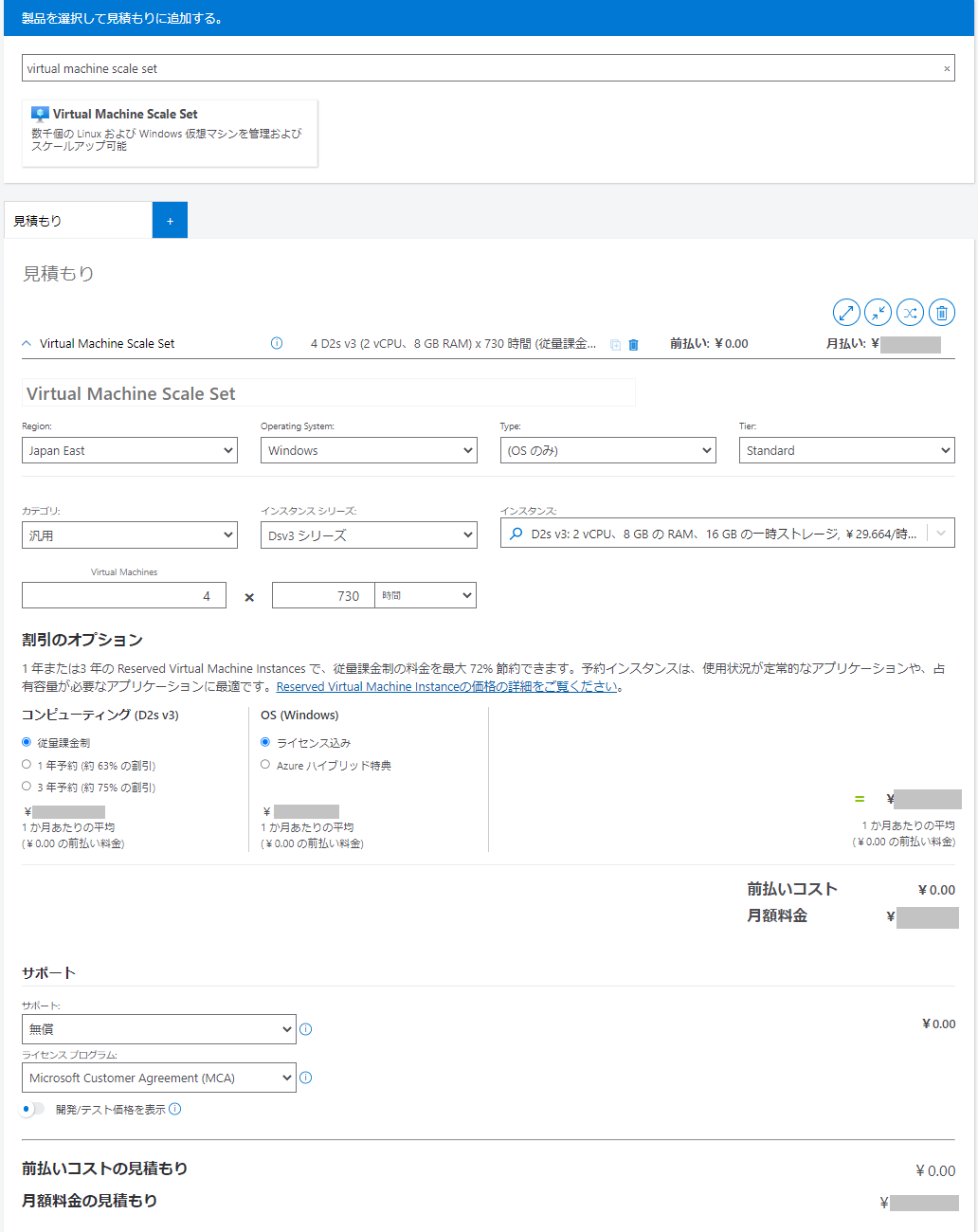Screen dimensions: 978x1232
Task: Click the Virtual Machines count field showing 4
Action: (124, 595)
